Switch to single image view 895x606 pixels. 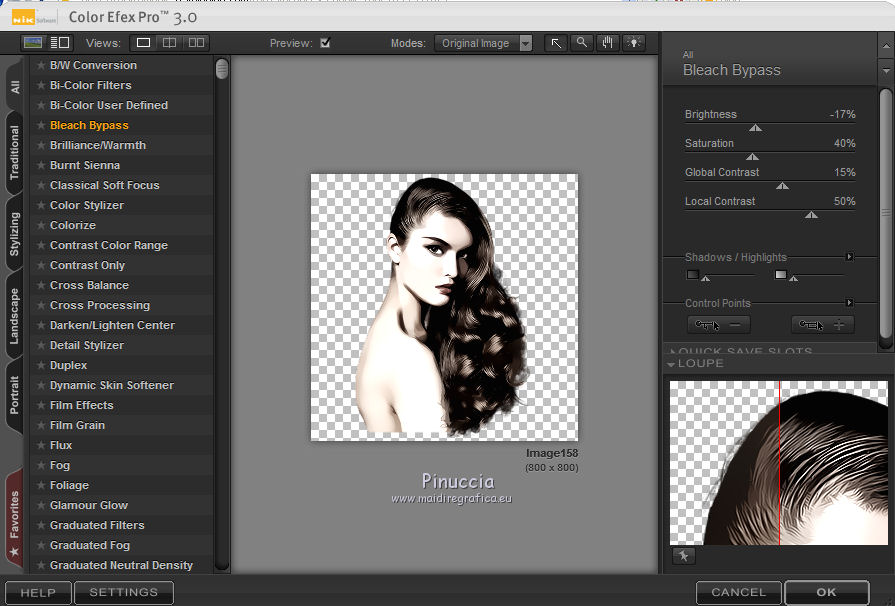(143, 43)
